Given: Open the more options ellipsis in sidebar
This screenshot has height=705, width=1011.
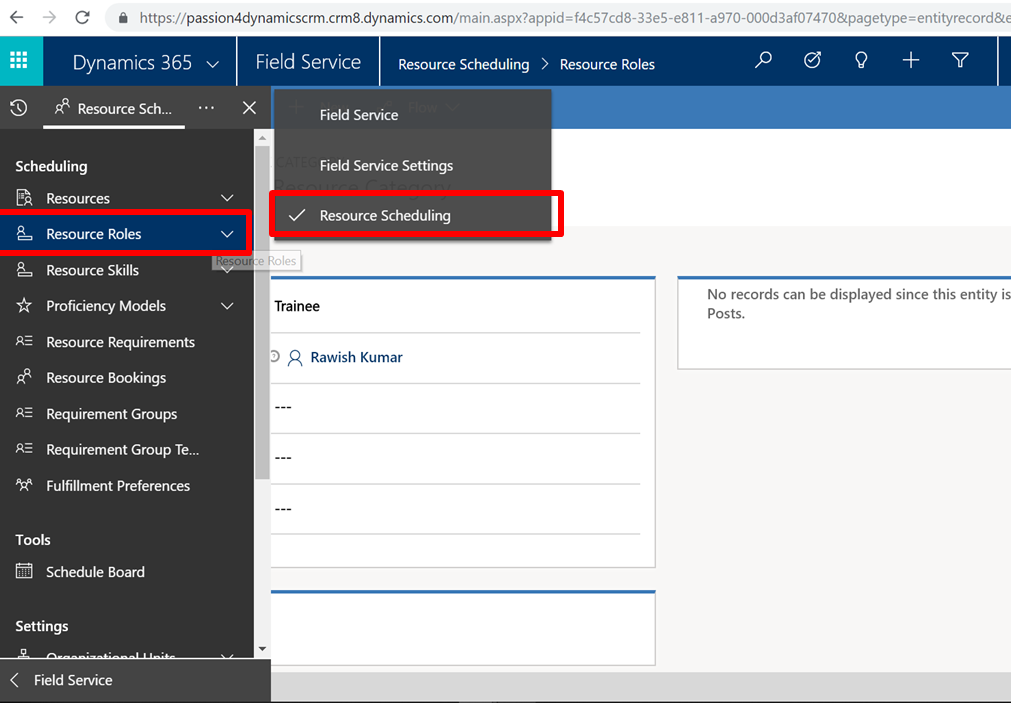Looking at the screenshot, I should pos(206,108).
